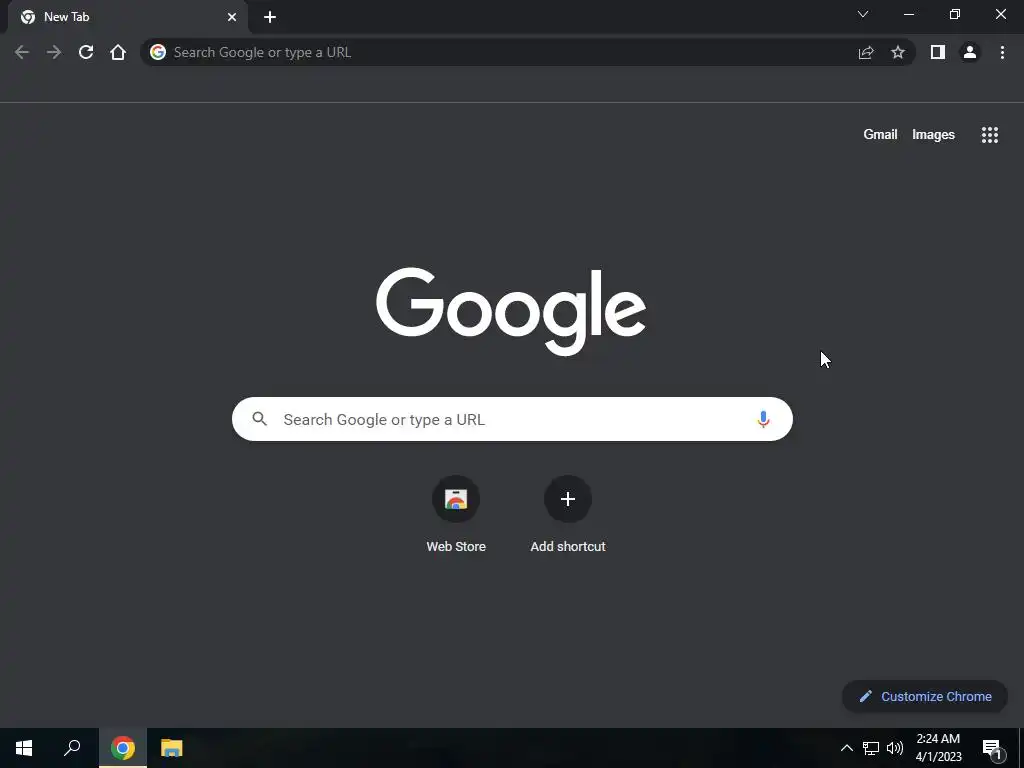The width and height of the screenshot is (1024, 768).
Task: Click the Google logo
Action: tap(511, 312)
